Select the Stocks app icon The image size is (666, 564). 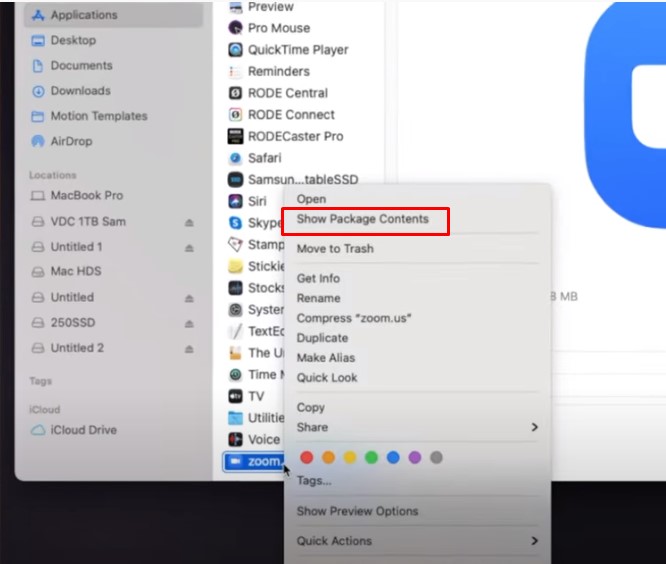coord(235,288)
